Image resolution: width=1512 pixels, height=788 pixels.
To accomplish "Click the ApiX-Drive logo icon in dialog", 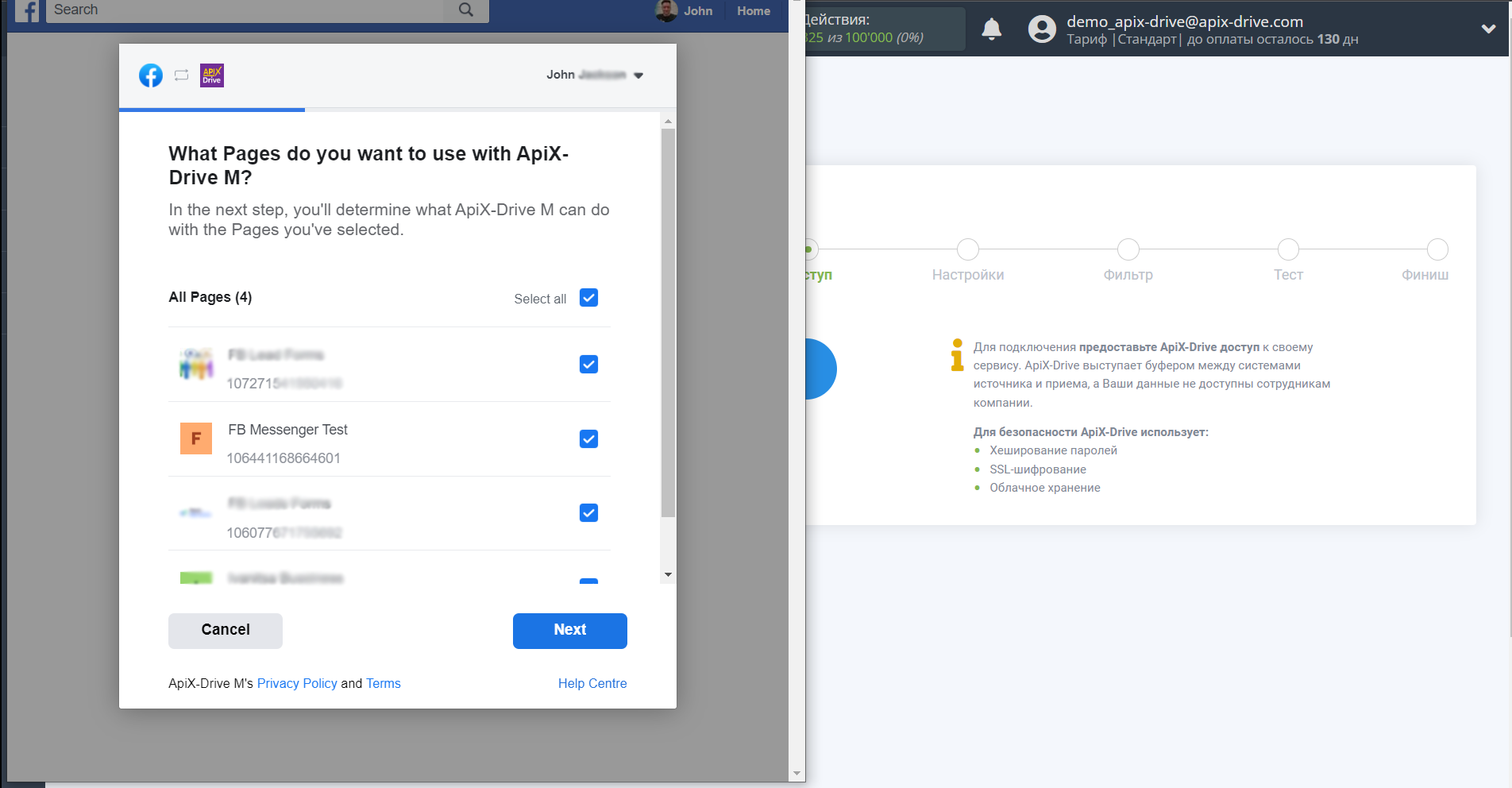I will point(212,75).
